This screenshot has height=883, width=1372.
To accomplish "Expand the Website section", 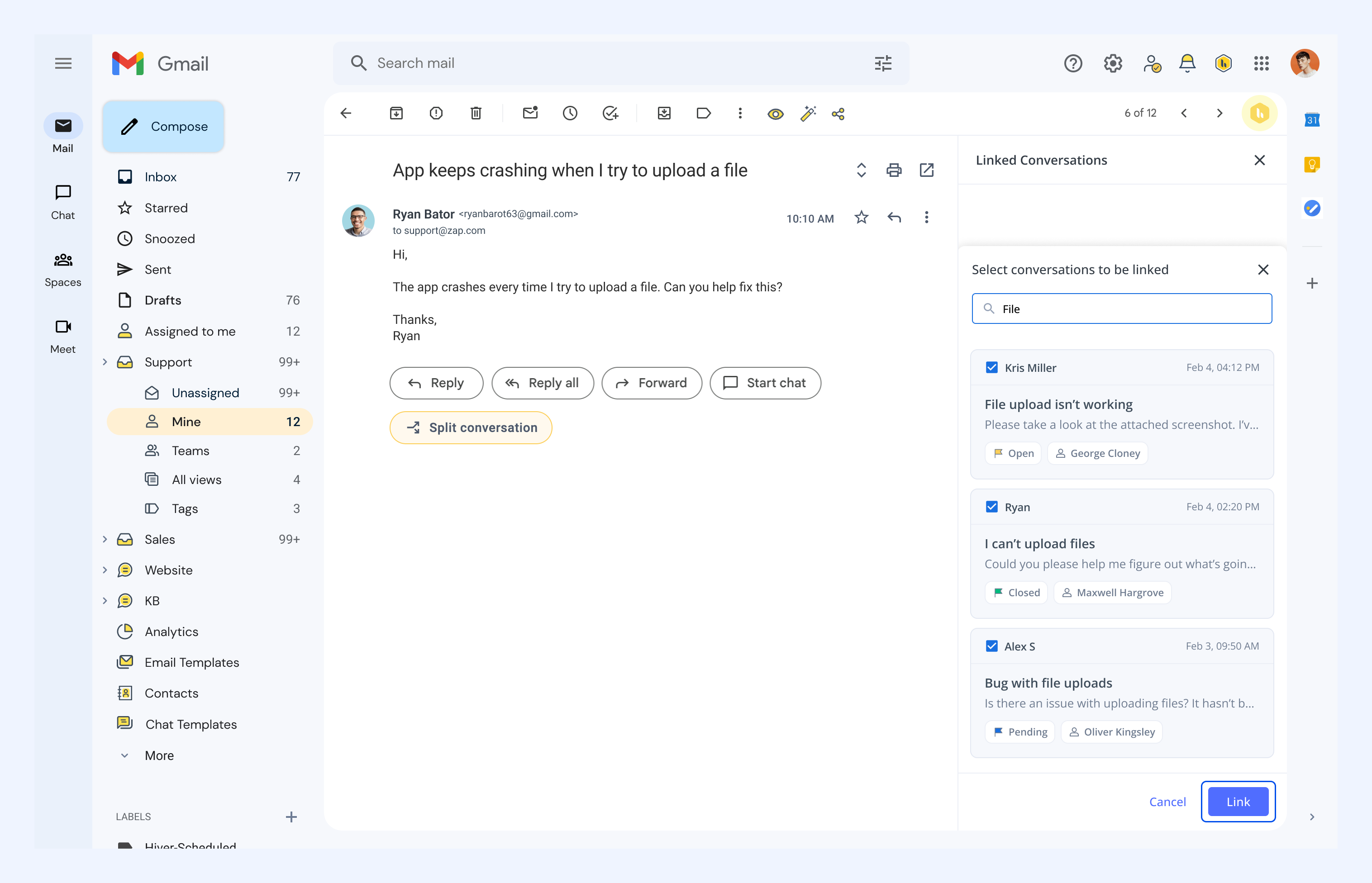I will pos(105,570).
